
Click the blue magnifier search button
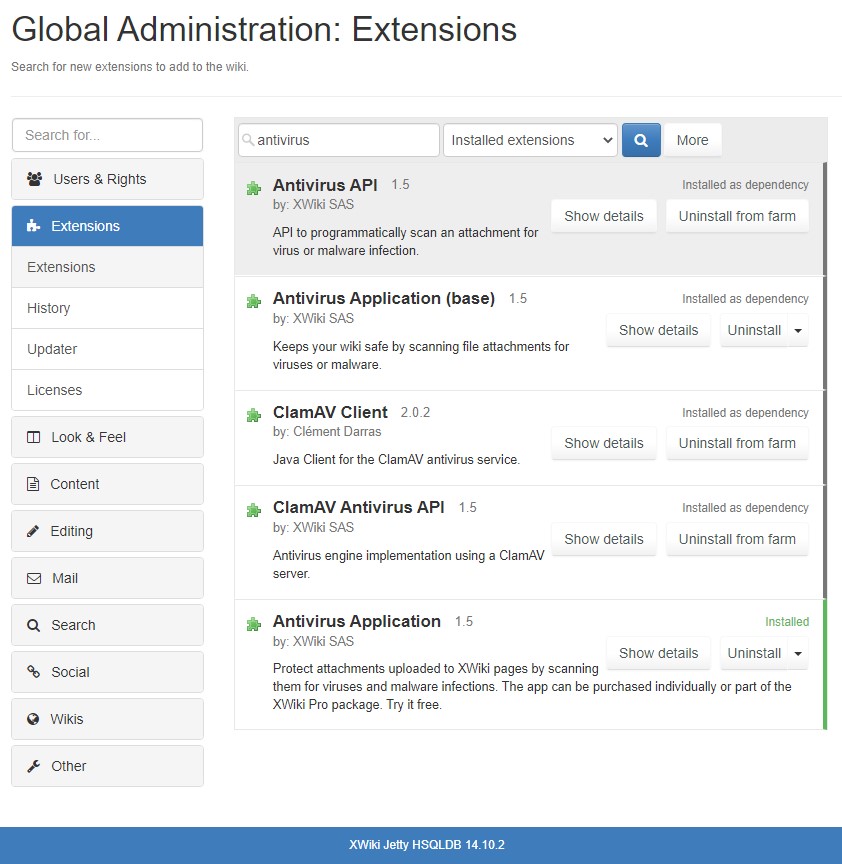pyautogui.click(x=641, y=140)
